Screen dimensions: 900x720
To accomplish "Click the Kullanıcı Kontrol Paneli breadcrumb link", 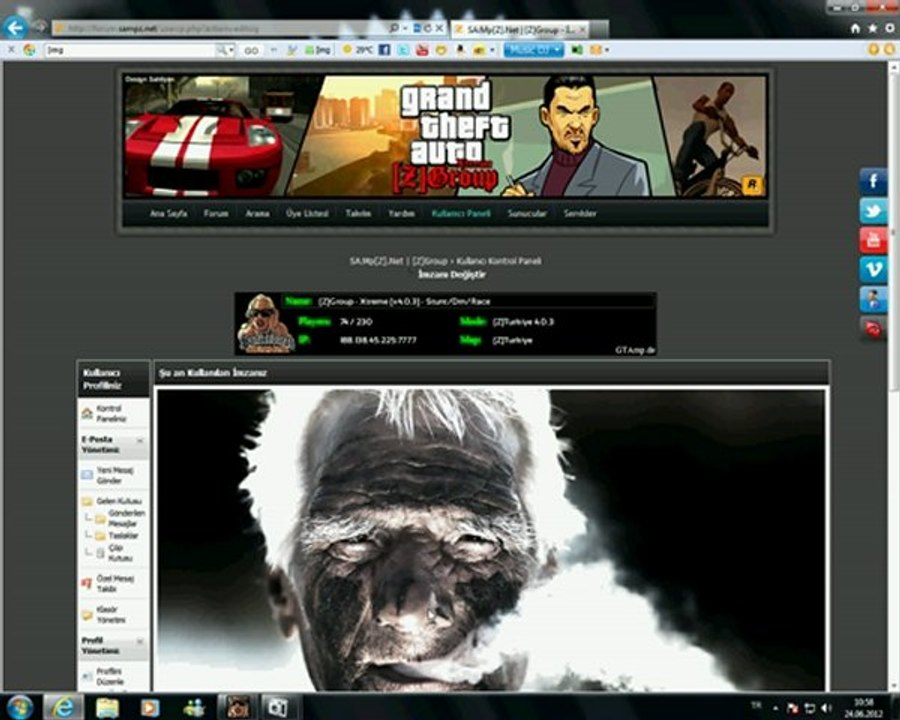I will point(499,261).
